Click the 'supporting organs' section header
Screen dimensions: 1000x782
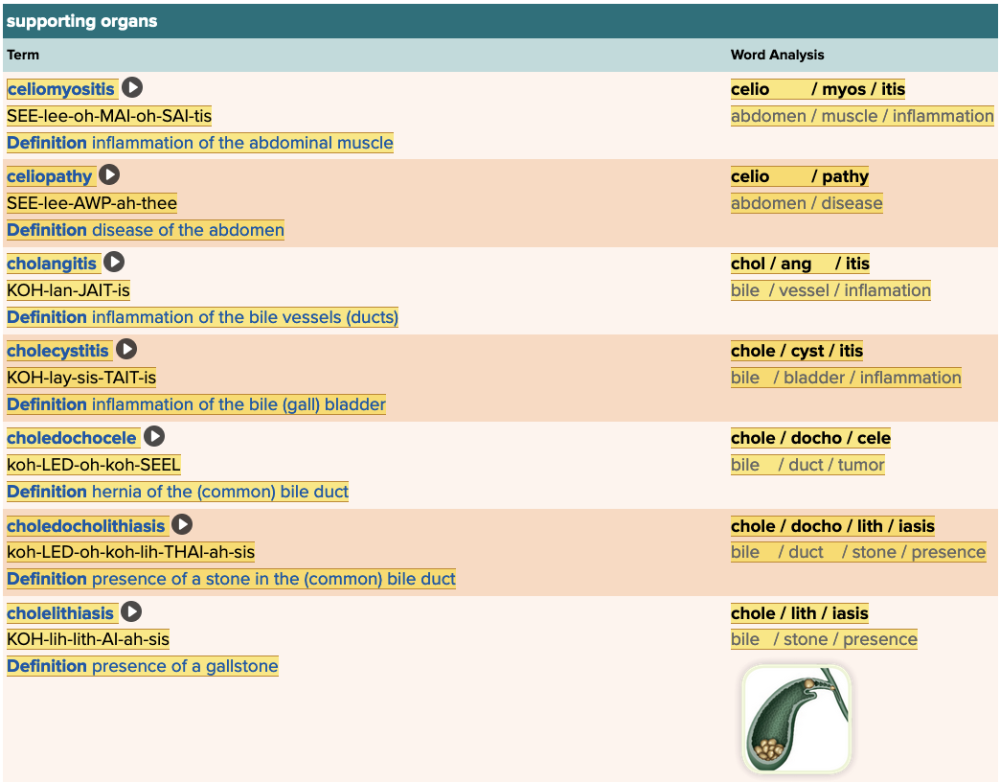coord(82,21)
